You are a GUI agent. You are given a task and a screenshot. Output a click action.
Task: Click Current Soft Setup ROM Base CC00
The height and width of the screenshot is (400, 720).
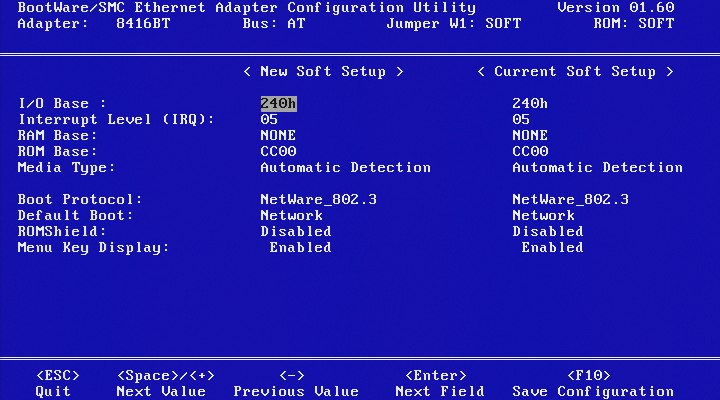point(530,152)
